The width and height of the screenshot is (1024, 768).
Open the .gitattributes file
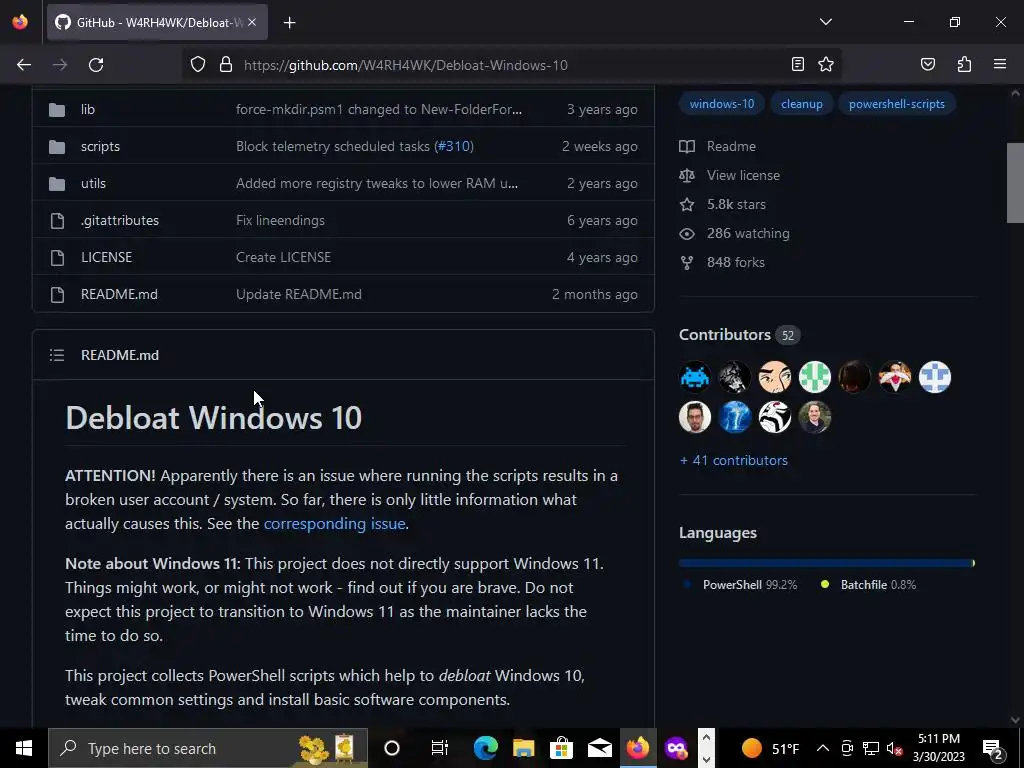(120, 220)
